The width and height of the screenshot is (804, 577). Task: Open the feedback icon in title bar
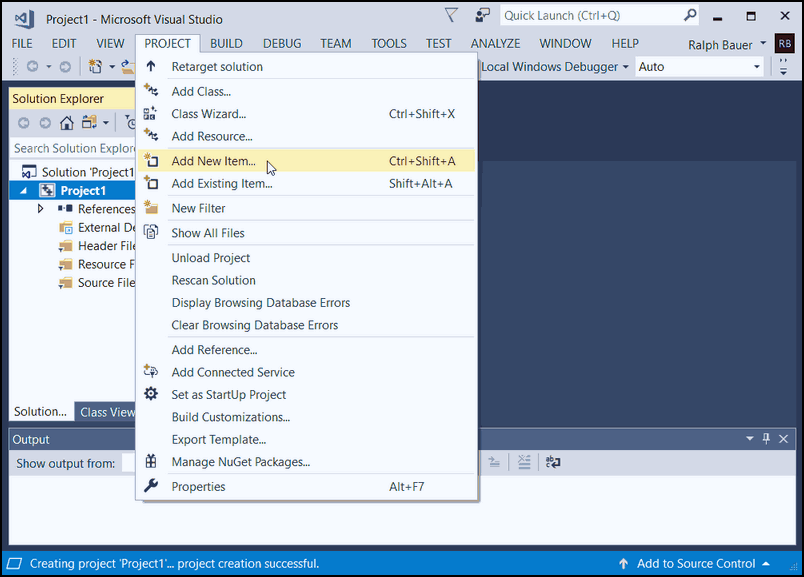[482, 15]
